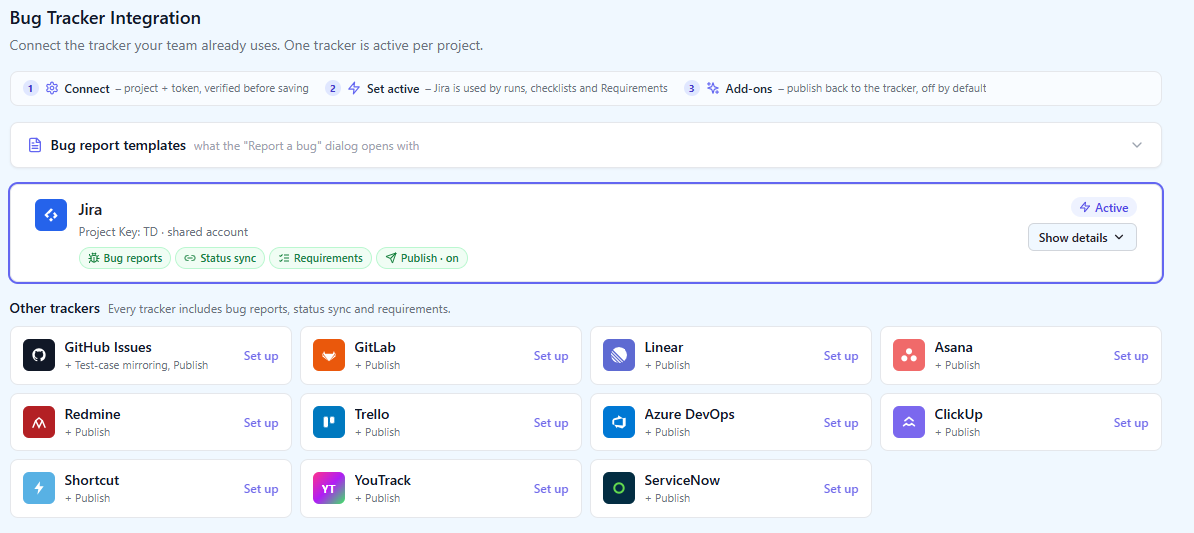The width and height of the screenshot is (1194, 533).
Task: Click 'Project Key: TD · shared account' text
Action: 163,231
